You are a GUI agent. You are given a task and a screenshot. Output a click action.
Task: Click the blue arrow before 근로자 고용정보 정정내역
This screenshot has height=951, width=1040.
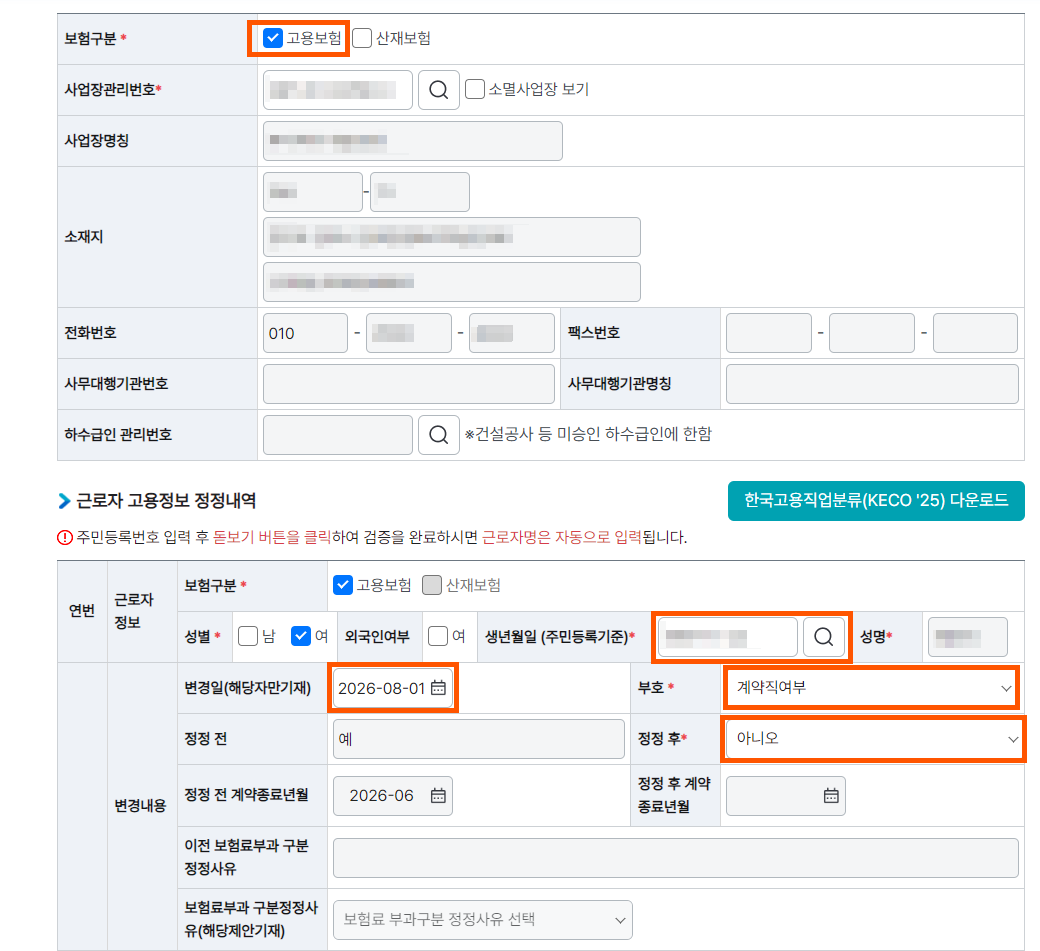64,501
